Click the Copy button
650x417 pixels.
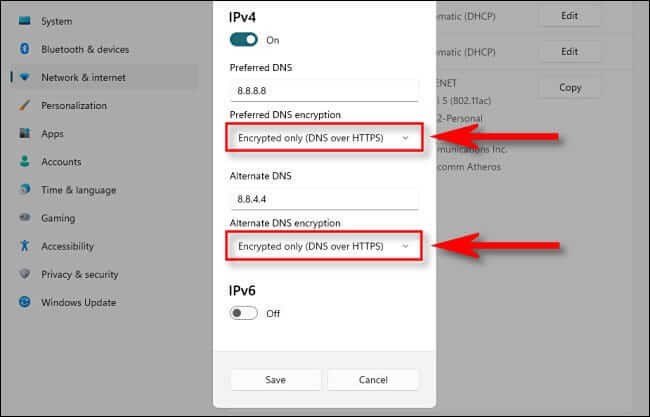pyautogui.click(x=570, y=87)
